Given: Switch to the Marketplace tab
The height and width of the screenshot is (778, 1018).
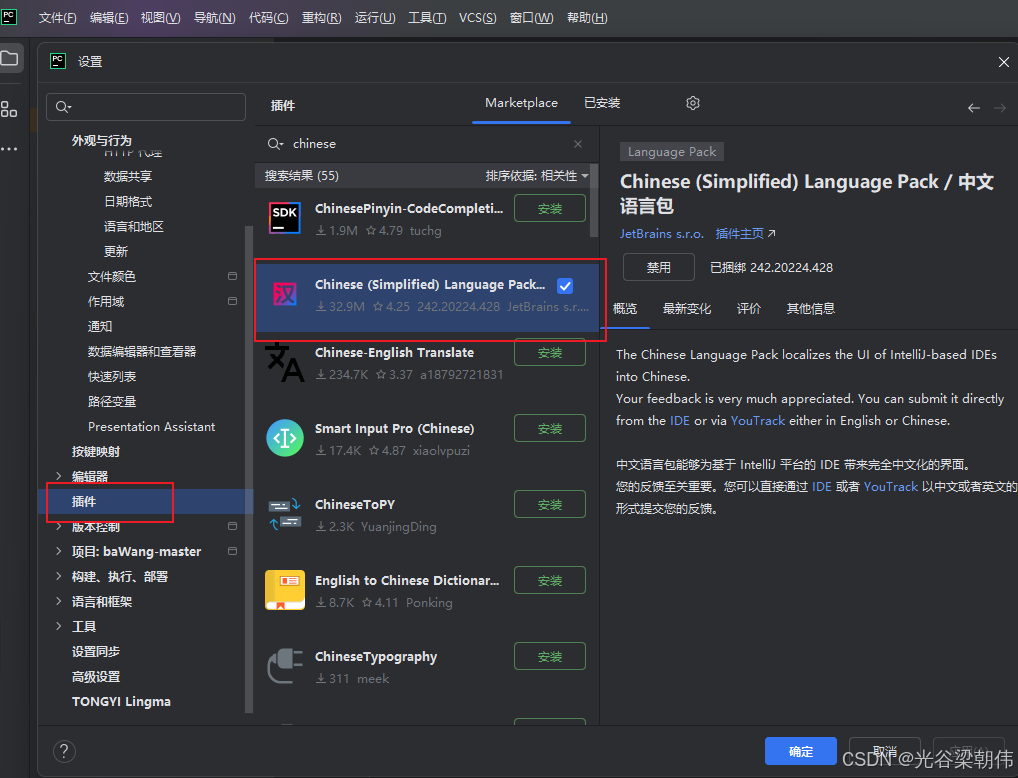Looking at the screenshot, I should point(521,103).
